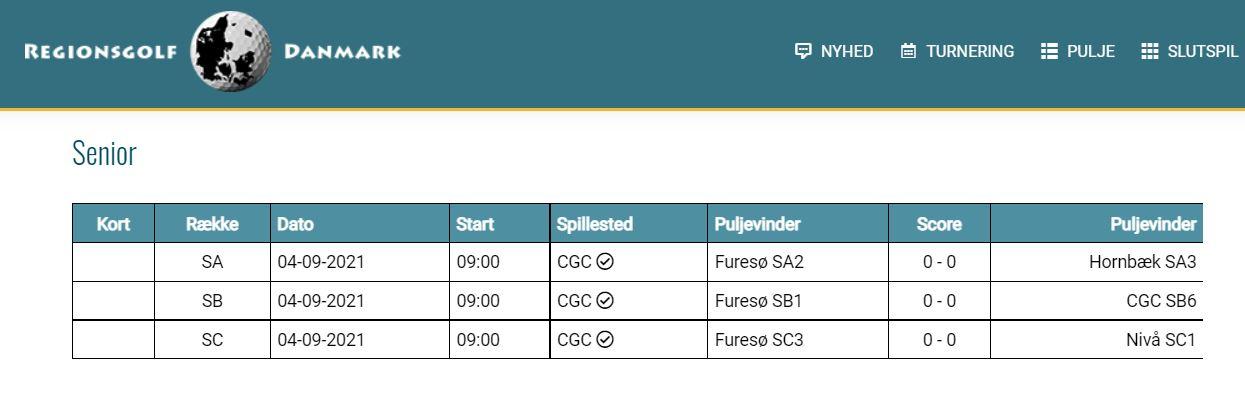Click the 0 - 0 score for SB
Image resolution: width=1245 pixels, height=395 pixels.
tap(939, 301)
